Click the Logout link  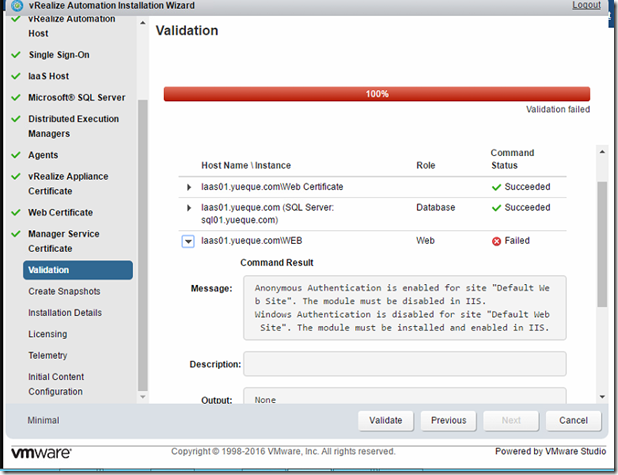pyautogui.click(x=586, y=5)
